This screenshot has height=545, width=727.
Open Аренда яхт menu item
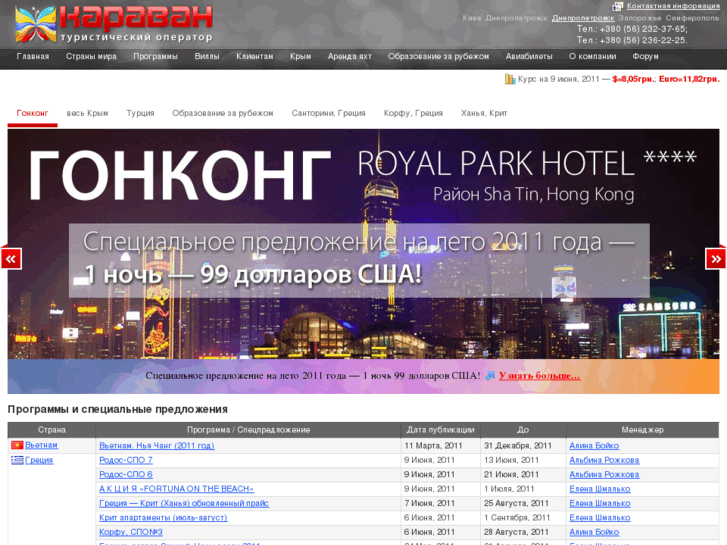click(350, 56)
